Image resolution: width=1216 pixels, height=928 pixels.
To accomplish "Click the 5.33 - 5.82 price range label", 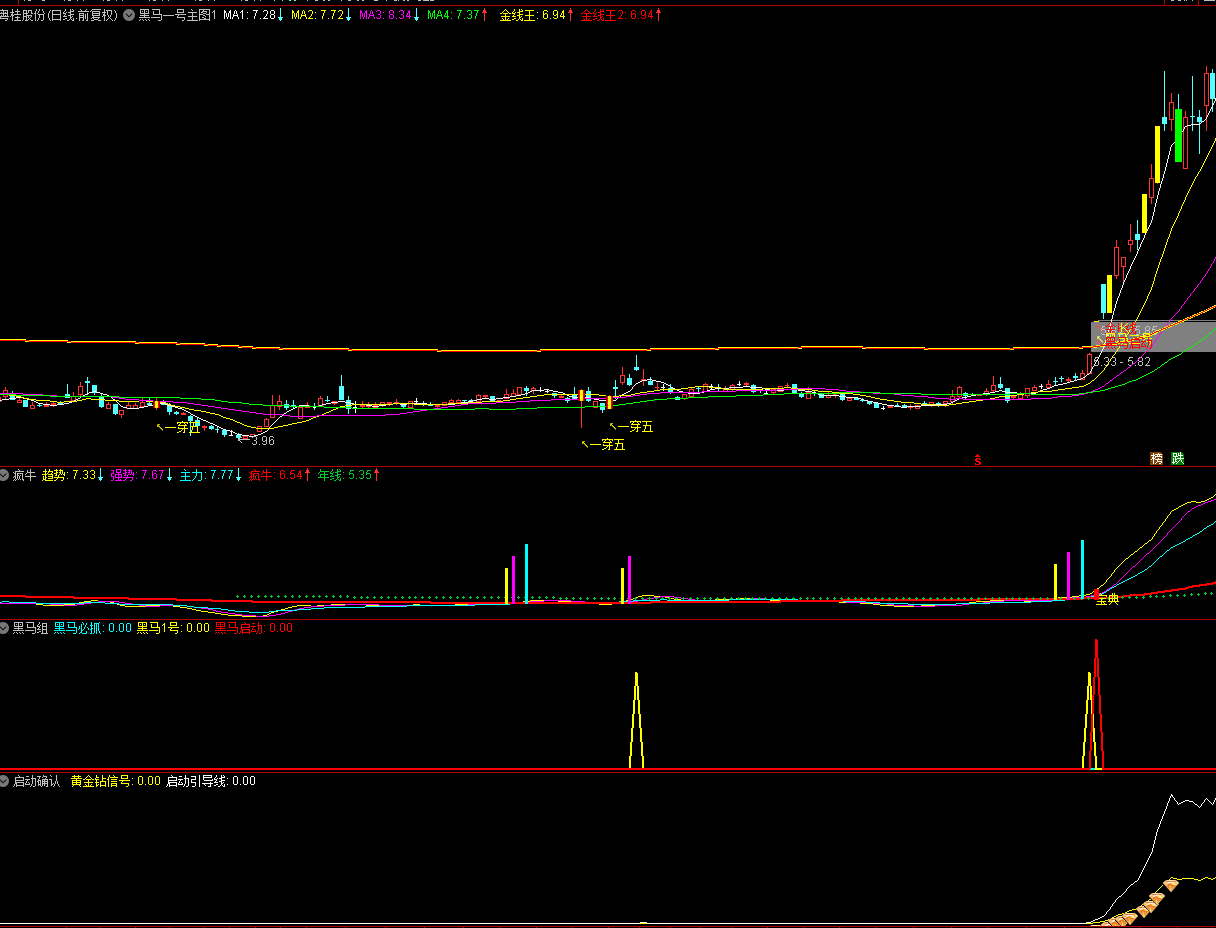I will pos(1121,362).
